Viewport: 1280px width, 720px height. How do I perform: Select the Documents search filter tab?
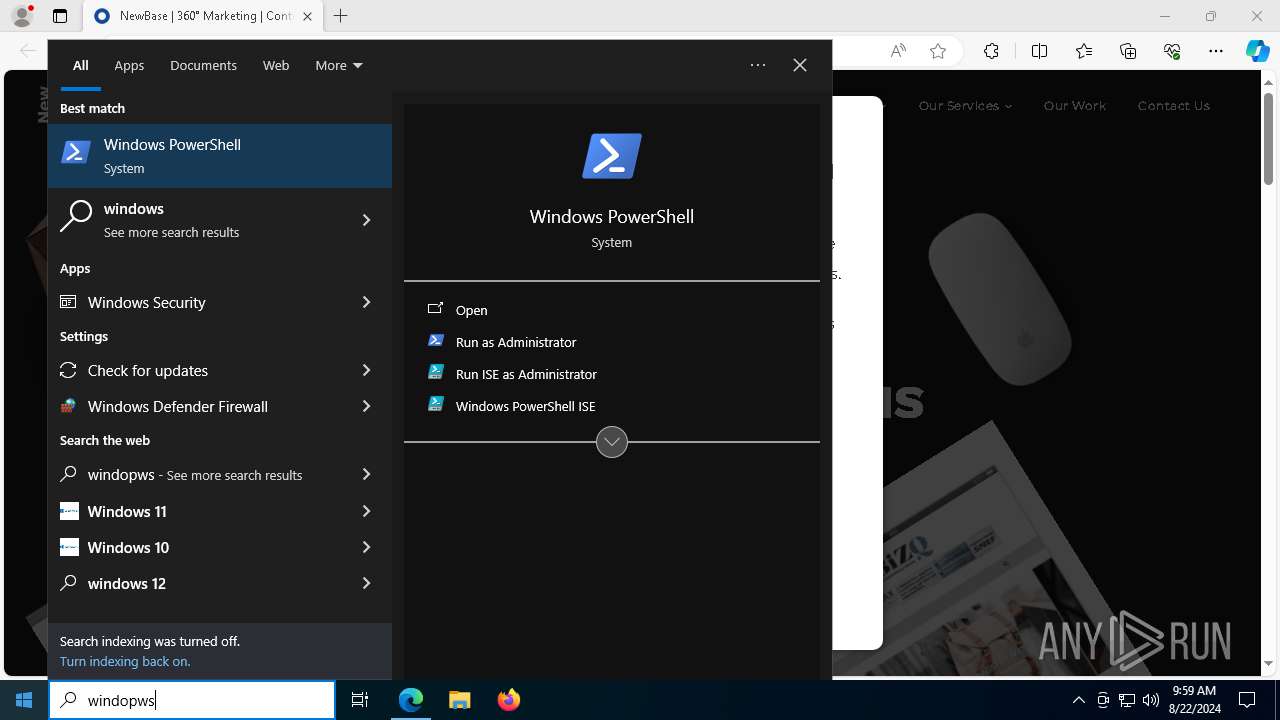click(x=203, y=65)
